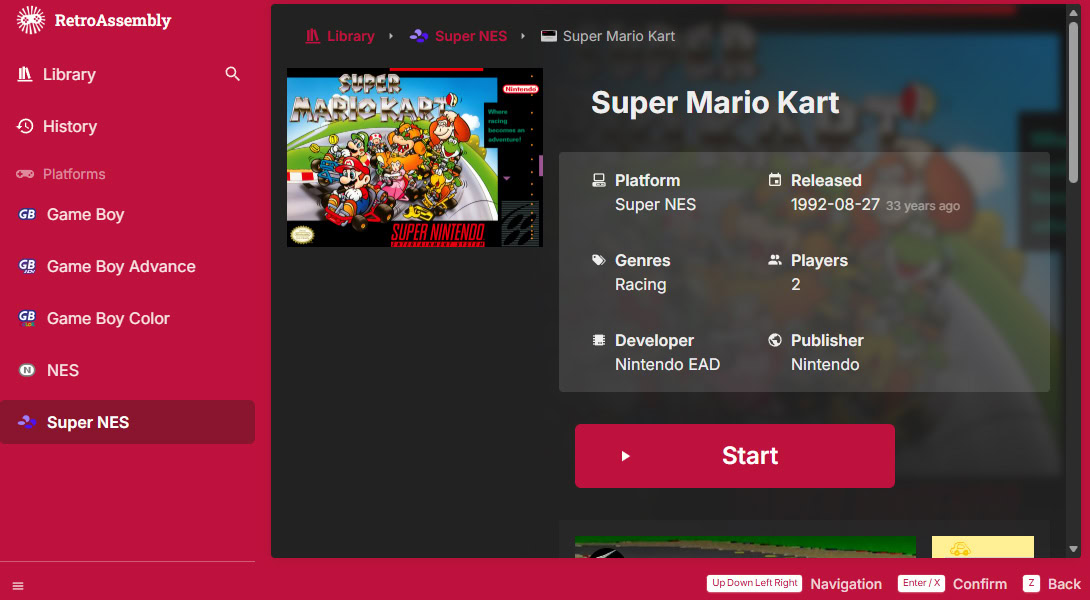This screenshot has height=600, width=1090.
Task: Click the Super Mario Kart box art
Action: tap(414, 157)
